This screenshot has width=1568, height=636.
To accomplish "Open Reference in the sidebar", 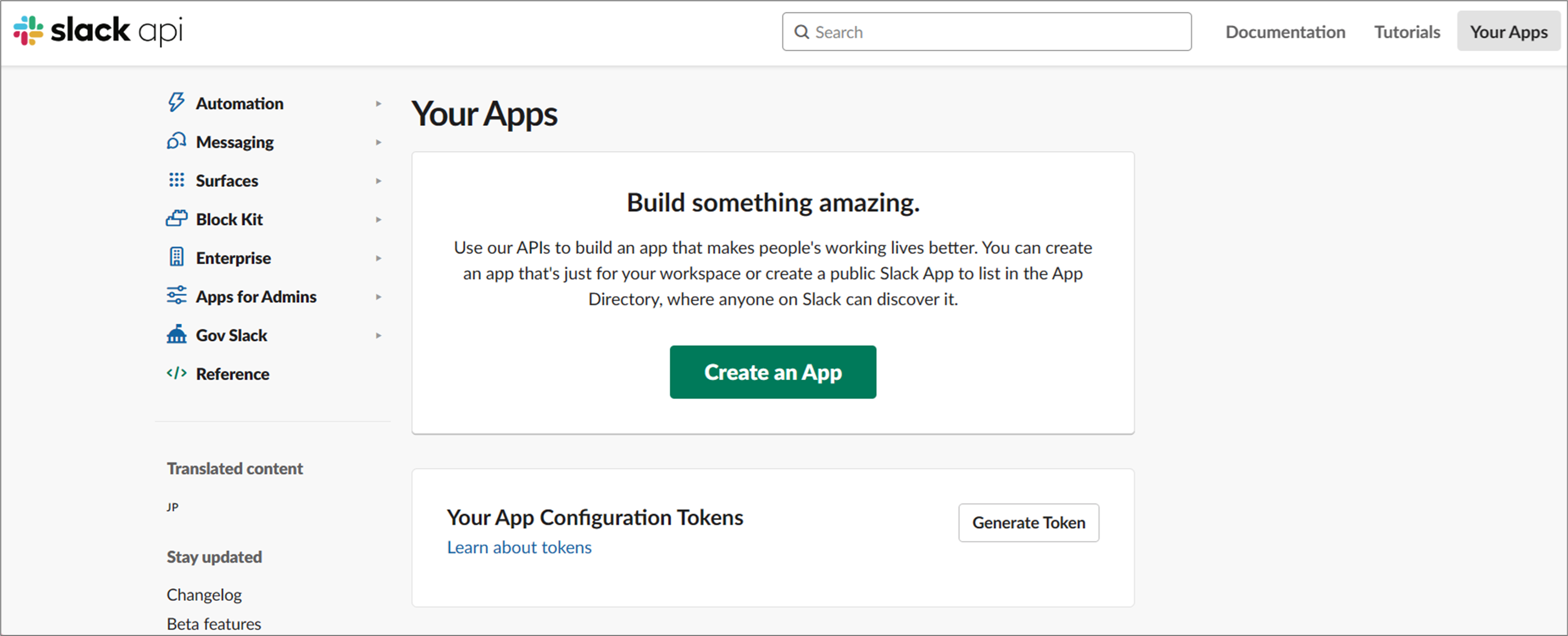I will click(232, 374).
